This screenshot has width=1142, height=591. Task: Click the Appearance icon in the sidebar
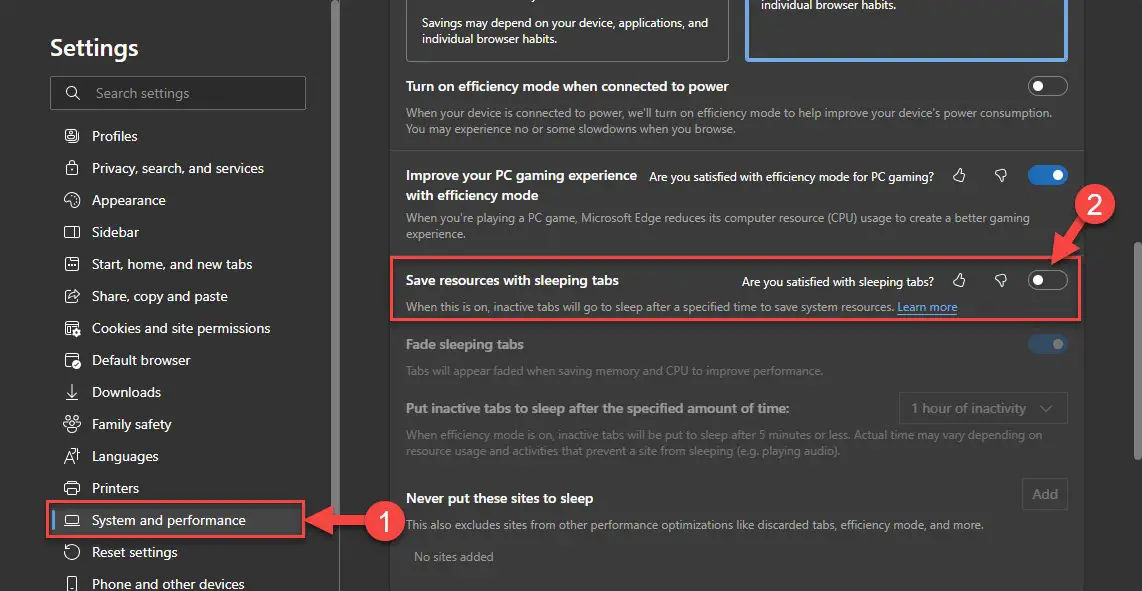click(x=71, y=200)
